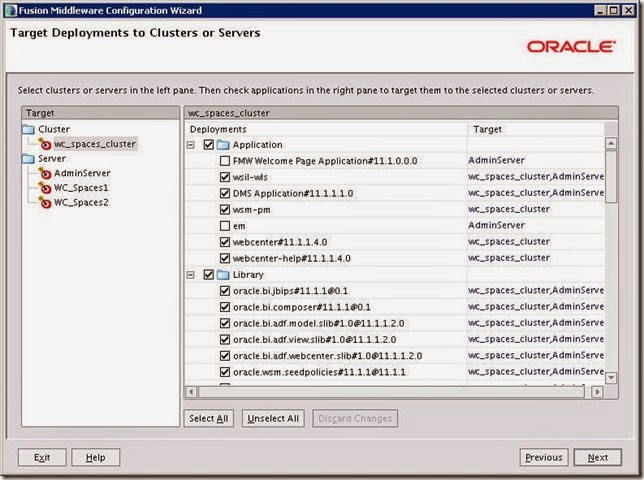Uncheck the wsm-pm checkbox
The image size is (644, 480).
pyautogui.click(x=225, y=209)
